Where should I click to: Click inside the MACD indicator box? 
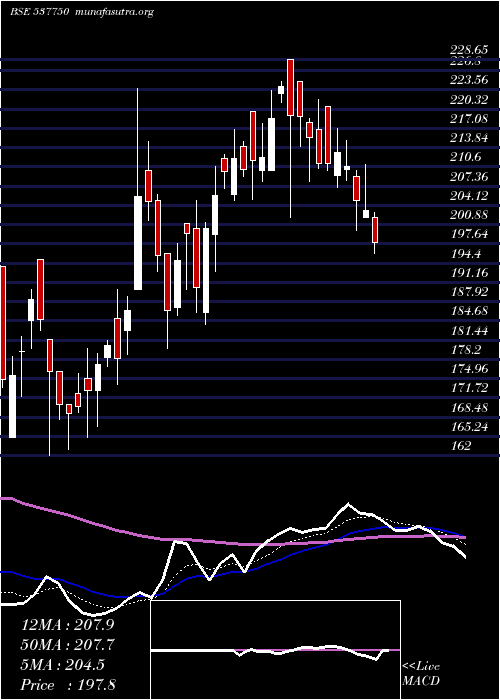point(276,650)
